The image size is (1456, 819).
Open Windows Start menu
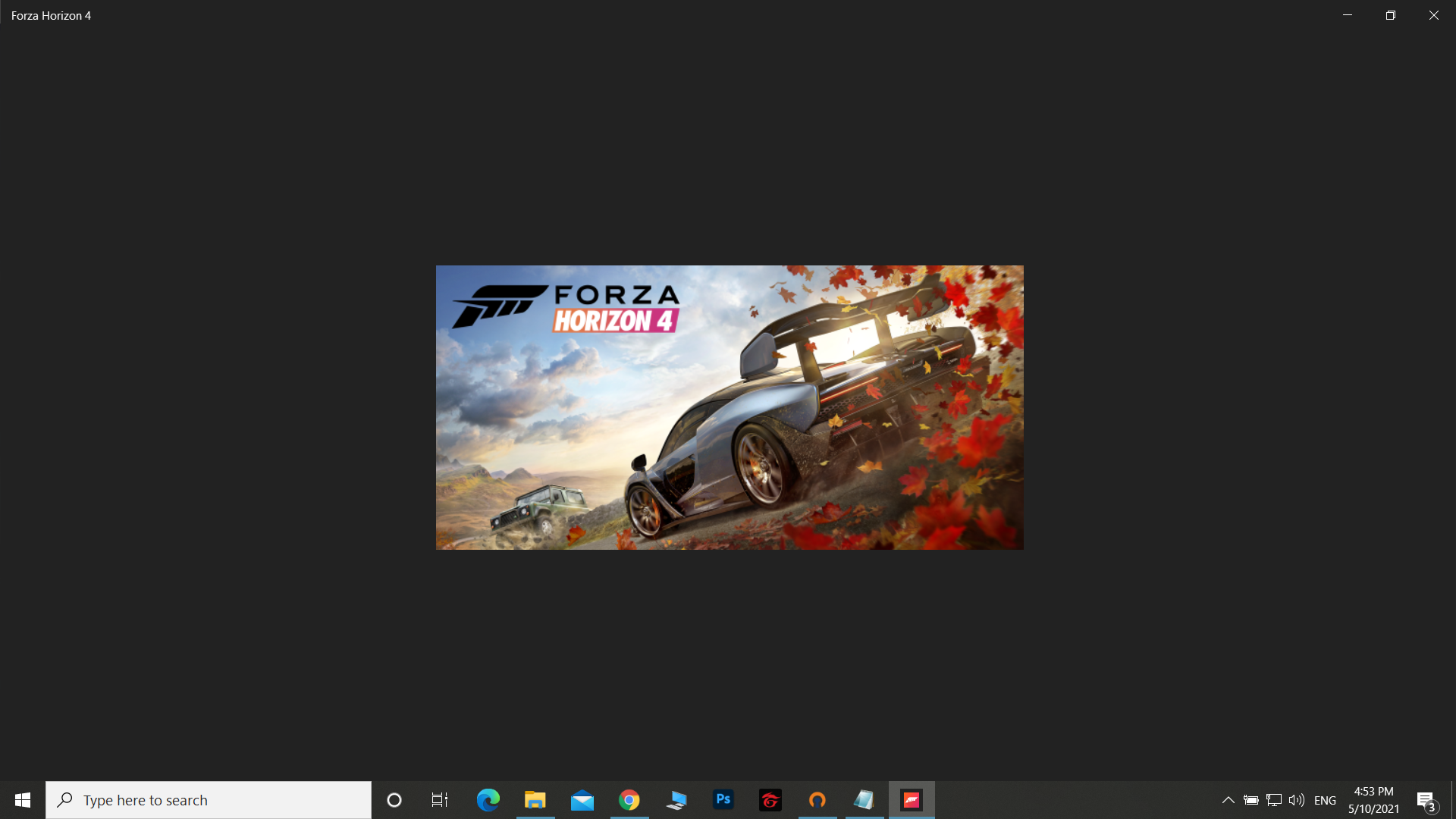(x=22, y=800)
